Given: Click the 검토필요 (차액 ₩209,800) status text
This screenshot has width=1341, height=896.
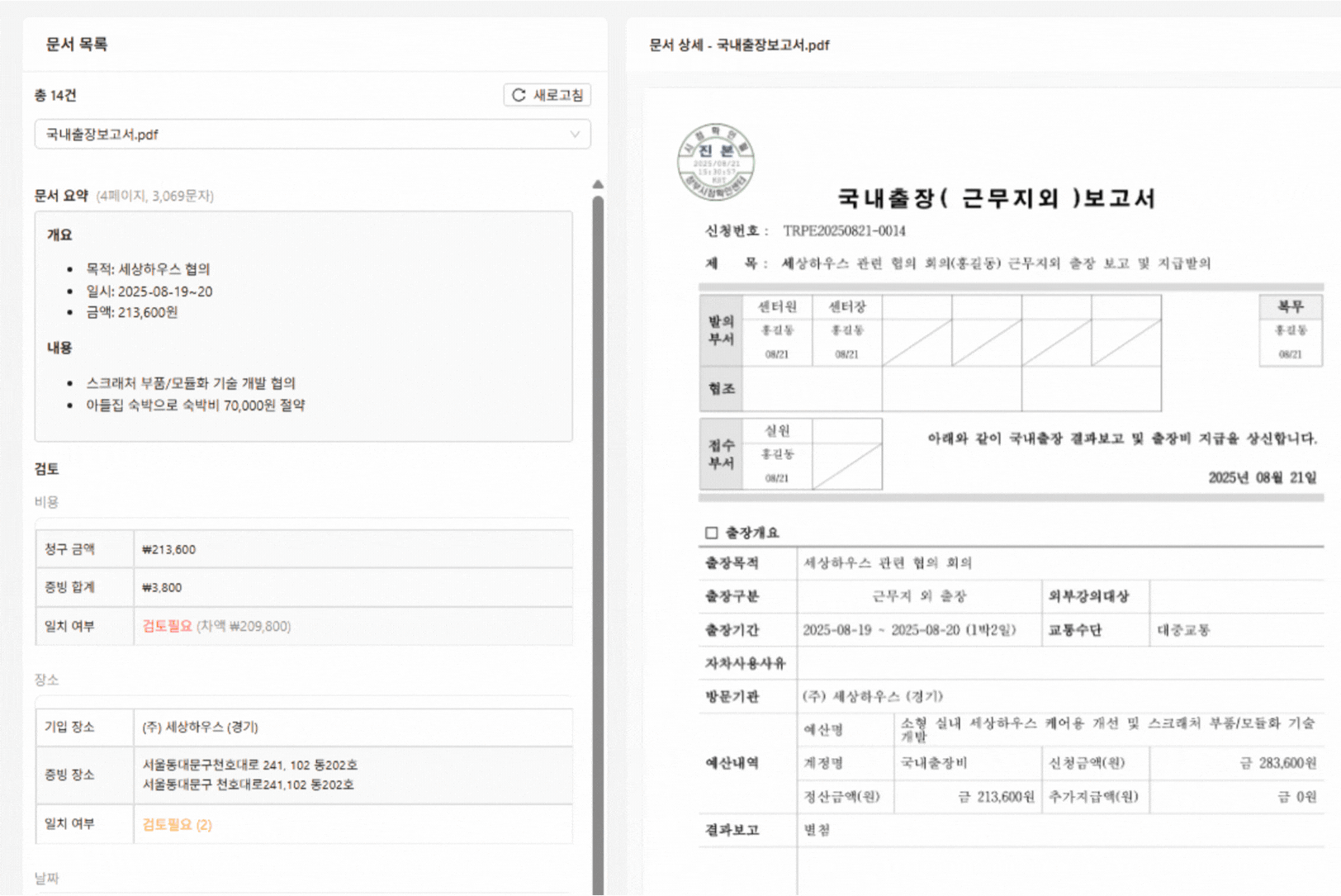Looking at the screenshot, I should pos(216,626).
